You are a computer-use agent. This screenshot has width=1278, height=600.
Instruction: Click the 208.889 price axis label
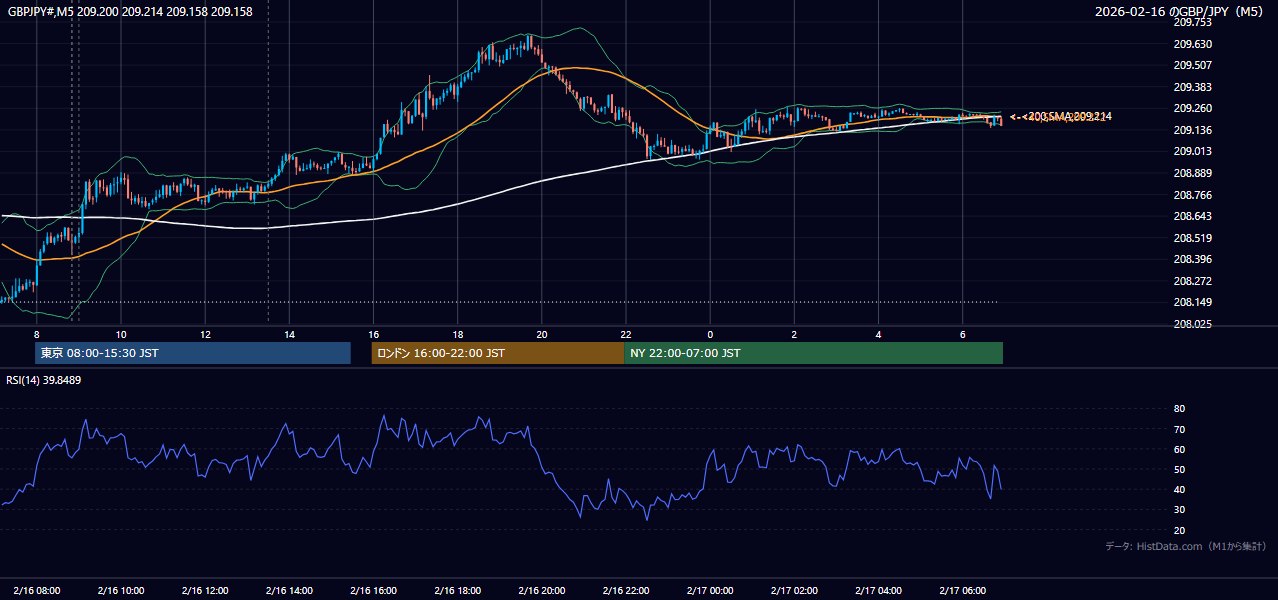[x=1192, y=173]
